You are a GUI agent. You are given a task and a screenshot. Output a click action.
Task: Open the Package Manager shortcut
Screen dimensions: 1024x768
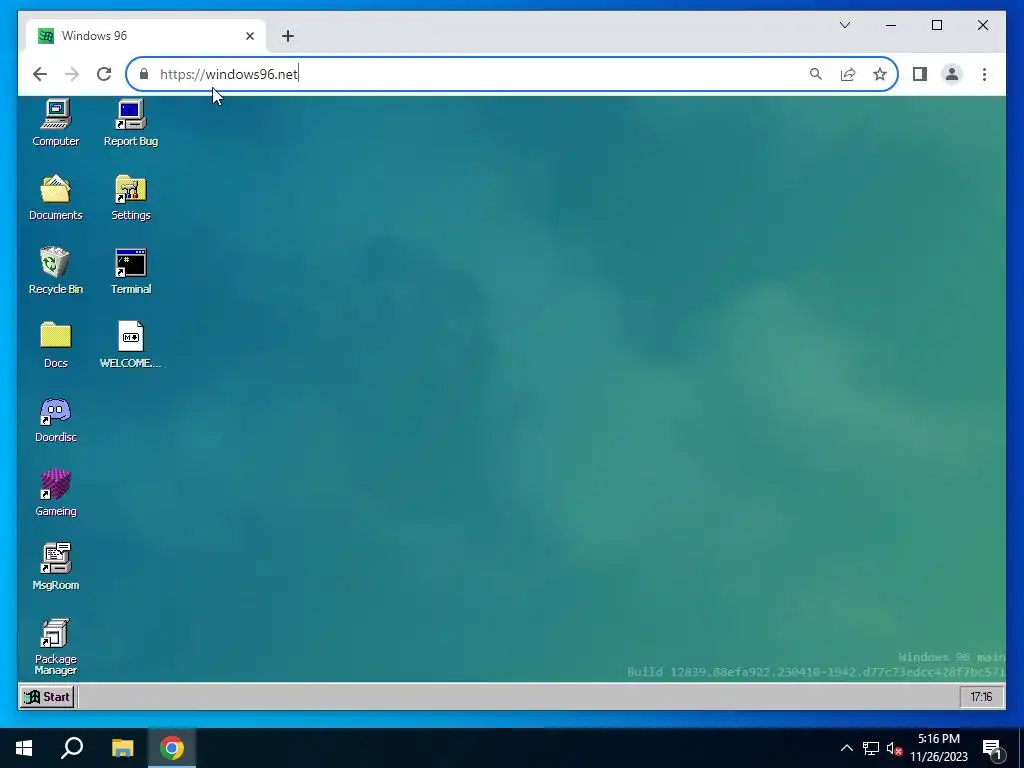click(56, 647)
